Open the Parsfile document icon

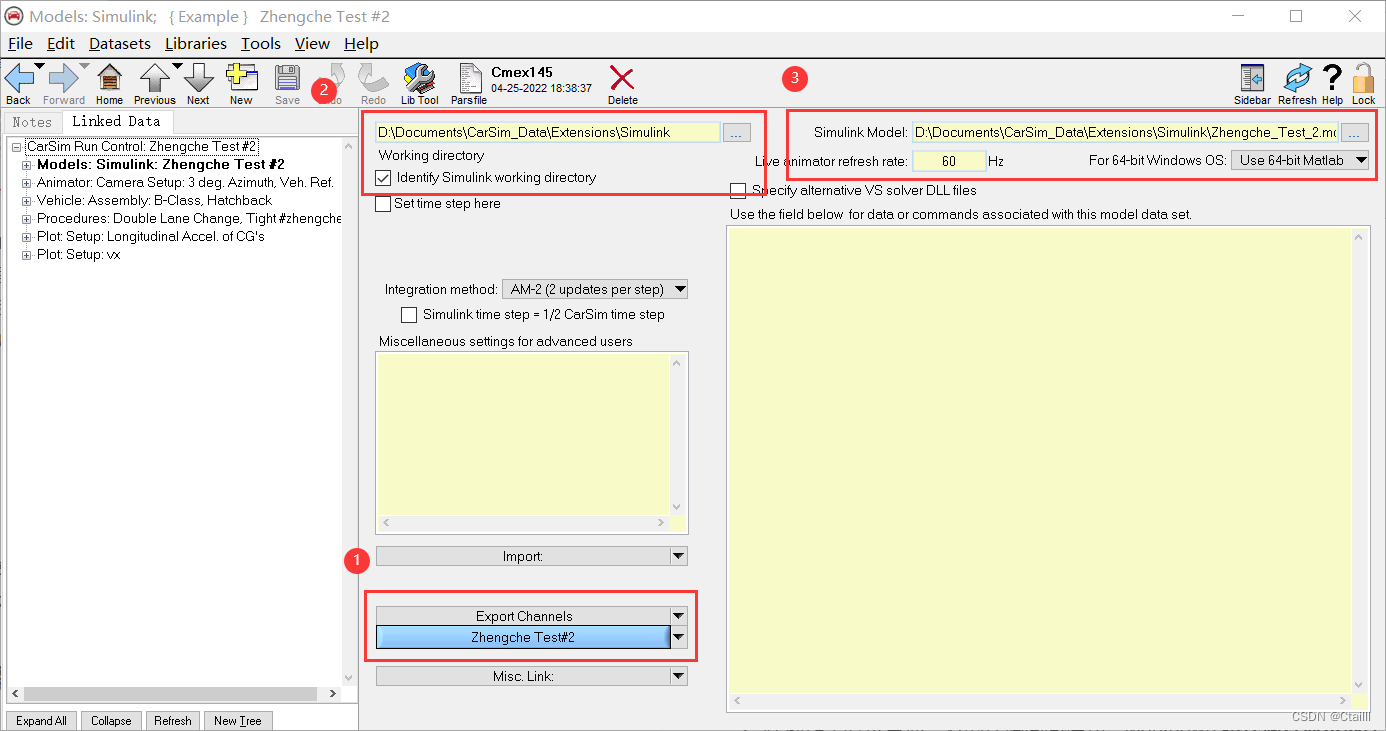[469, 78]
